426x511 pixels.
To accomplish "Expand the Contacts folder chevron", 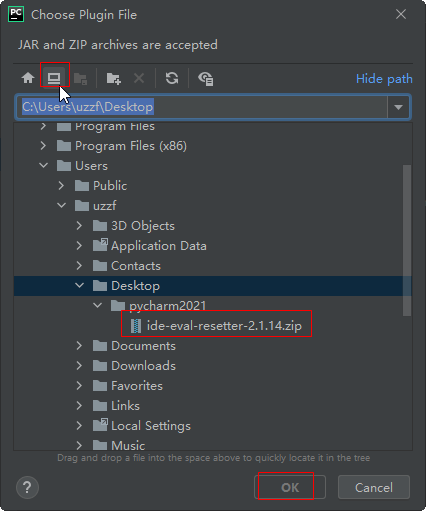I will pos(79,266).
